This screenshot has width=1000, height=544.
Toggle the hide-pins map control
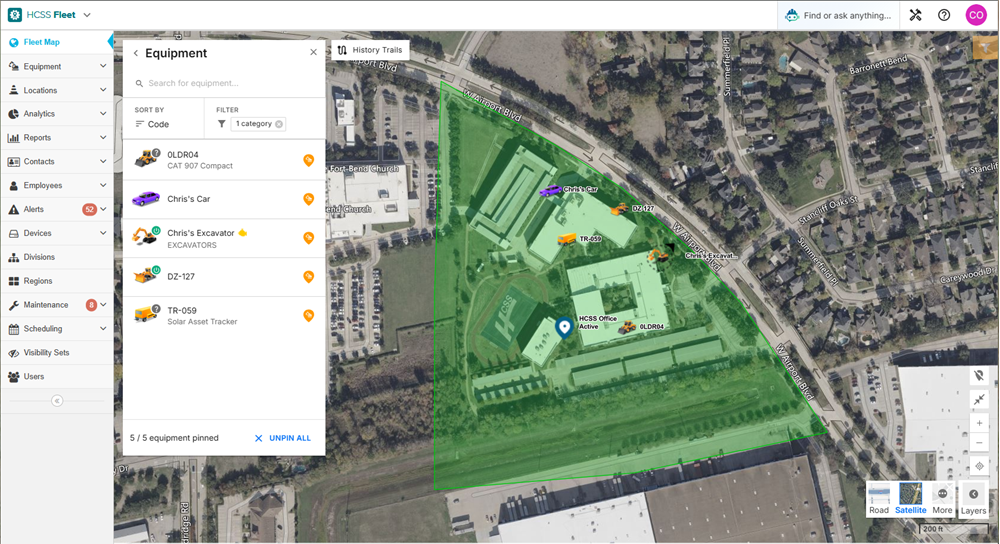[979, 376]
